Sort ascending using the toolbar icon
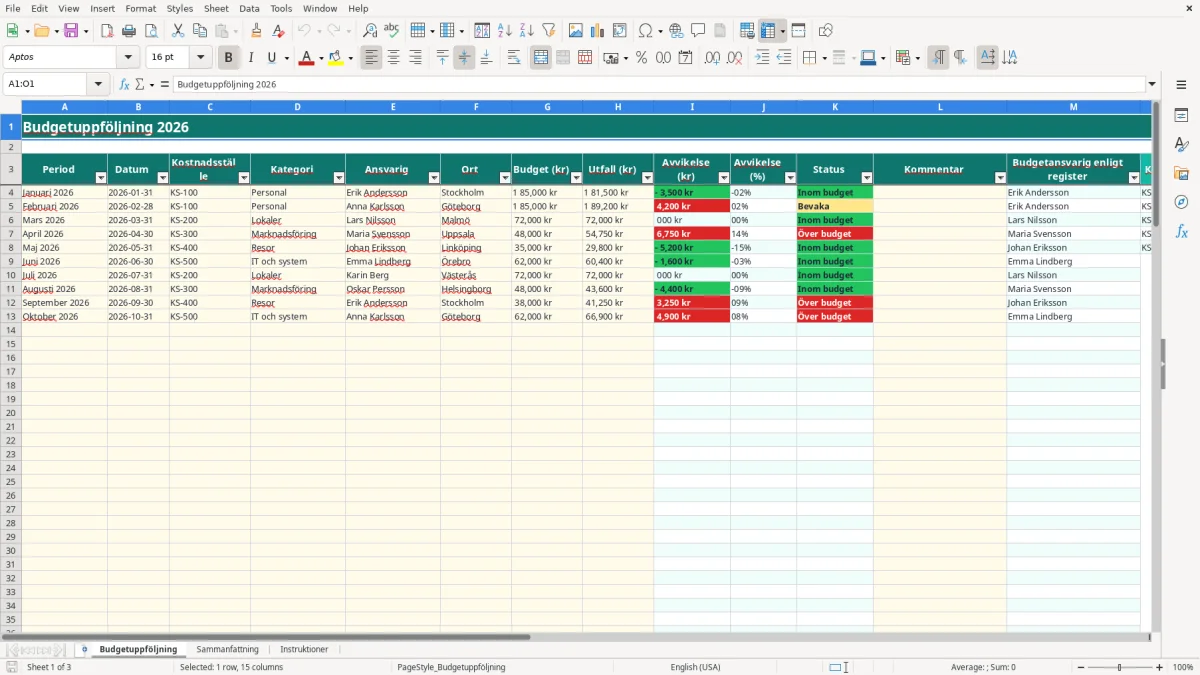Image resolution: width=1200 pixels, height=675 pixels. tap(505, 31)
